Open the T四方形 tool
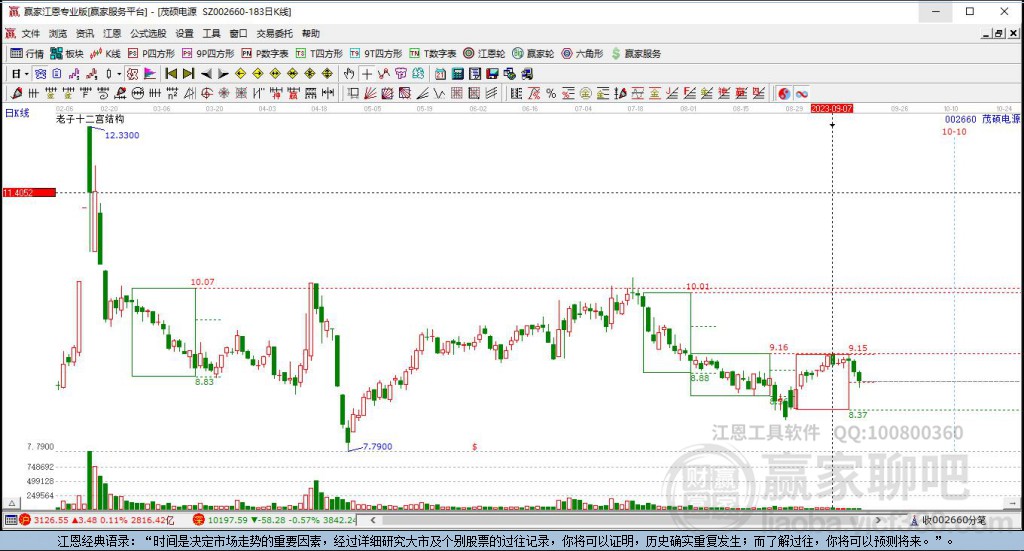The image size is (1024, 551). (319, 54)
